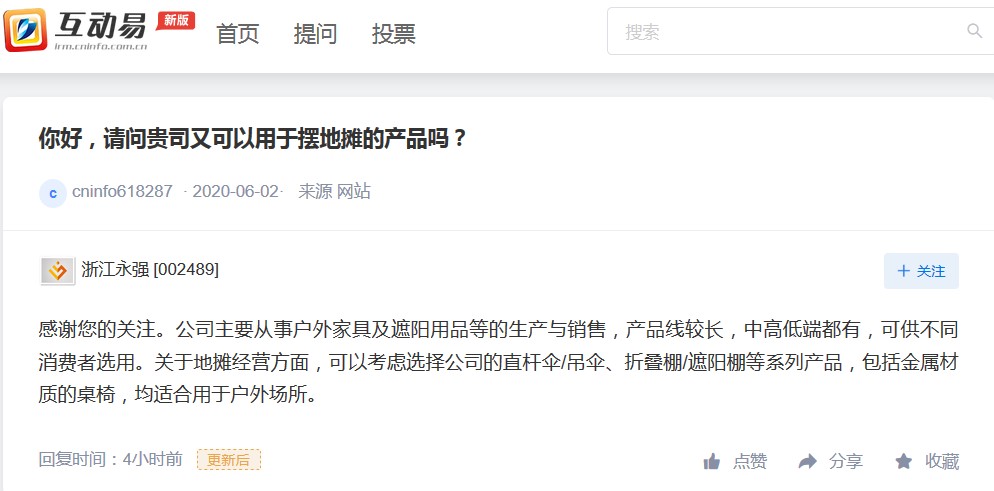Open the 首页 tab
This screenshot has width=994, height=491.
click(x=238, y=34)
